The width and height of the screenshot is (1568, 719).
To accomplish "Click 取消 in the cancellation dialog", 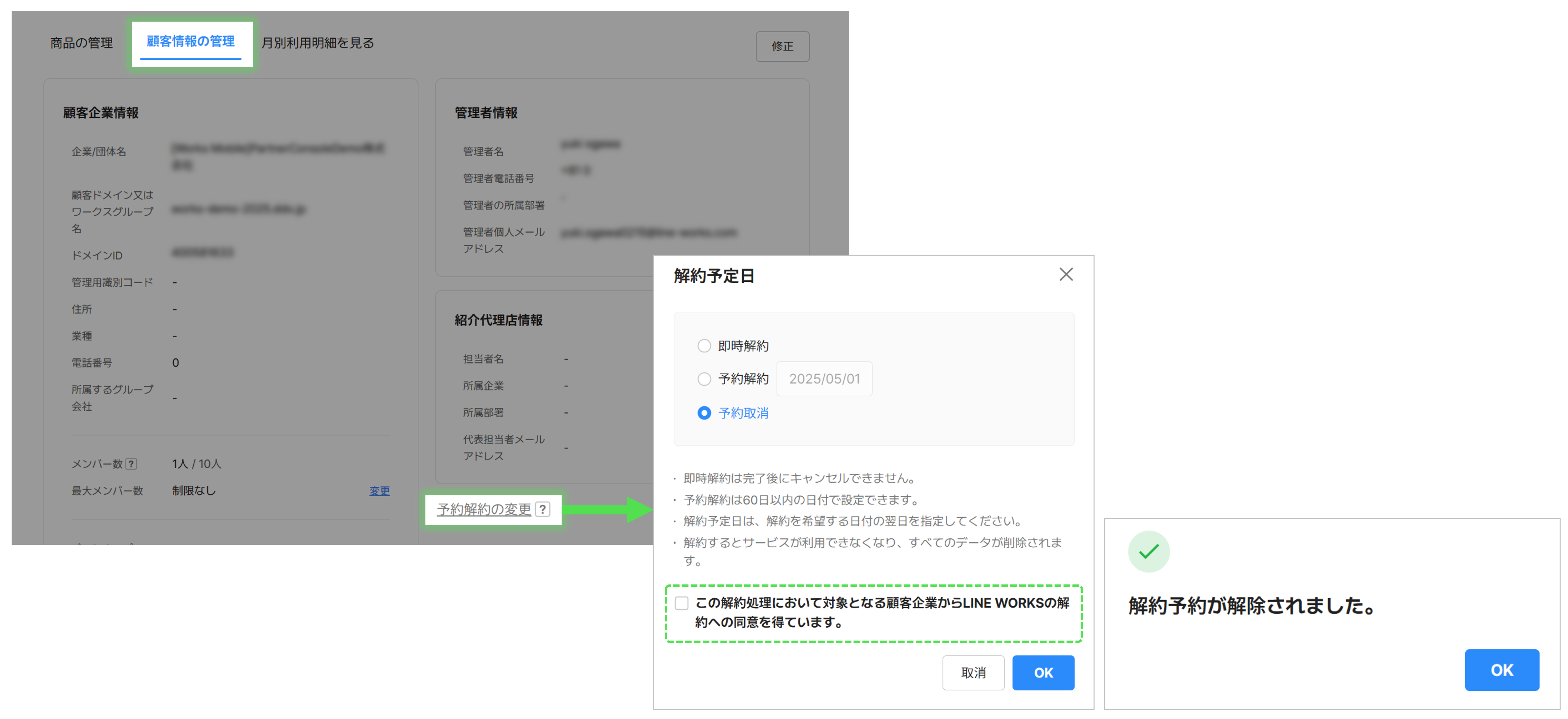I will 973,672.
